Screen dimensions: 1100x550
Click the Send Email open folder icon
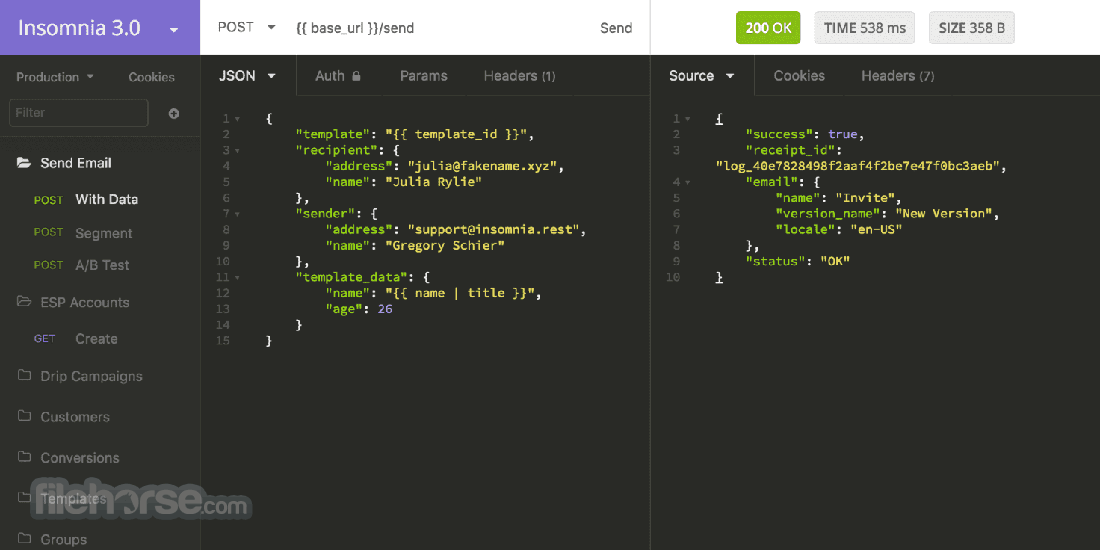pyautogui.click(x=24, y=163)
